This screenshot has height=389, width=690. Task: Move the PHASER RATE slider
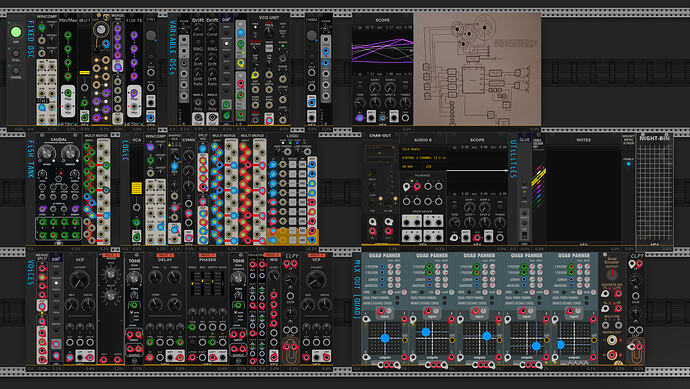pos(222,283)
